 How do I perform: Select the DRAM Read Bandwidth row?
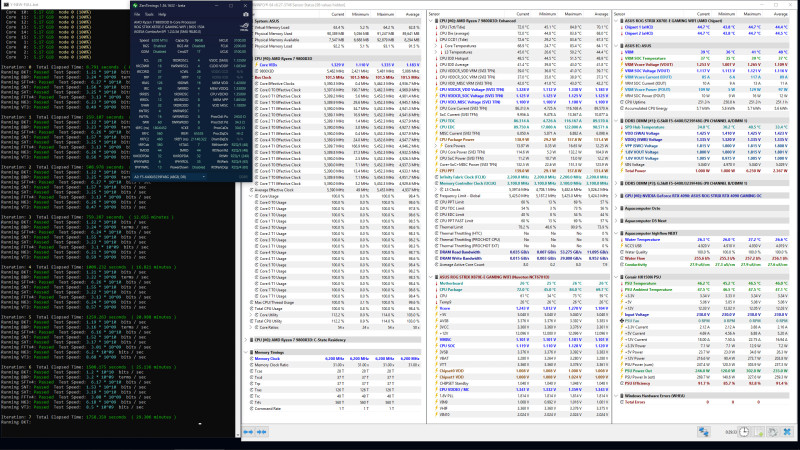coord(519,252)
